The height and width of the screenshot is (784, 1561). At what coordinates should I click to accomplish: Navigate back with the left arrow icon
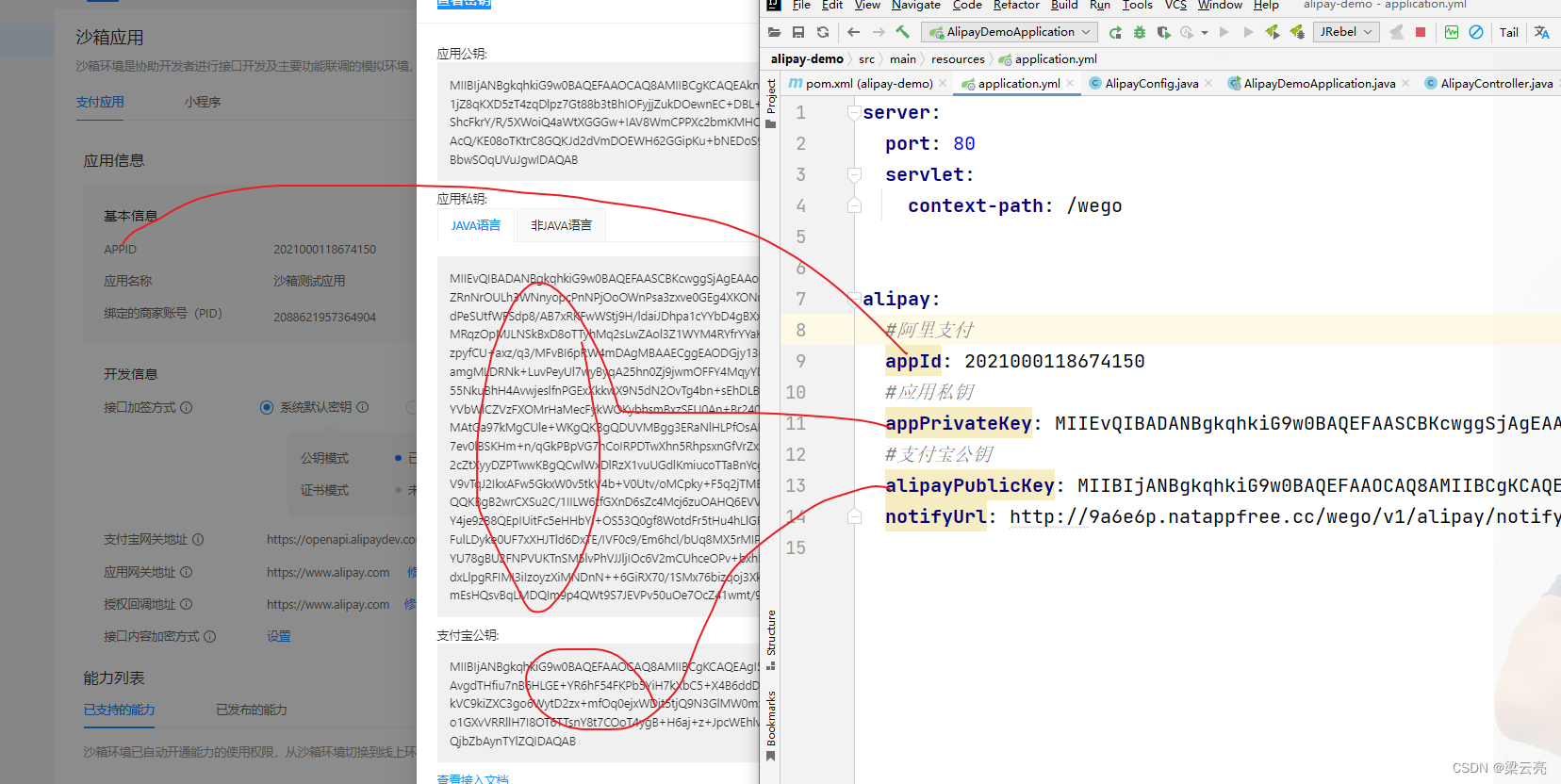tap(853, 32)
